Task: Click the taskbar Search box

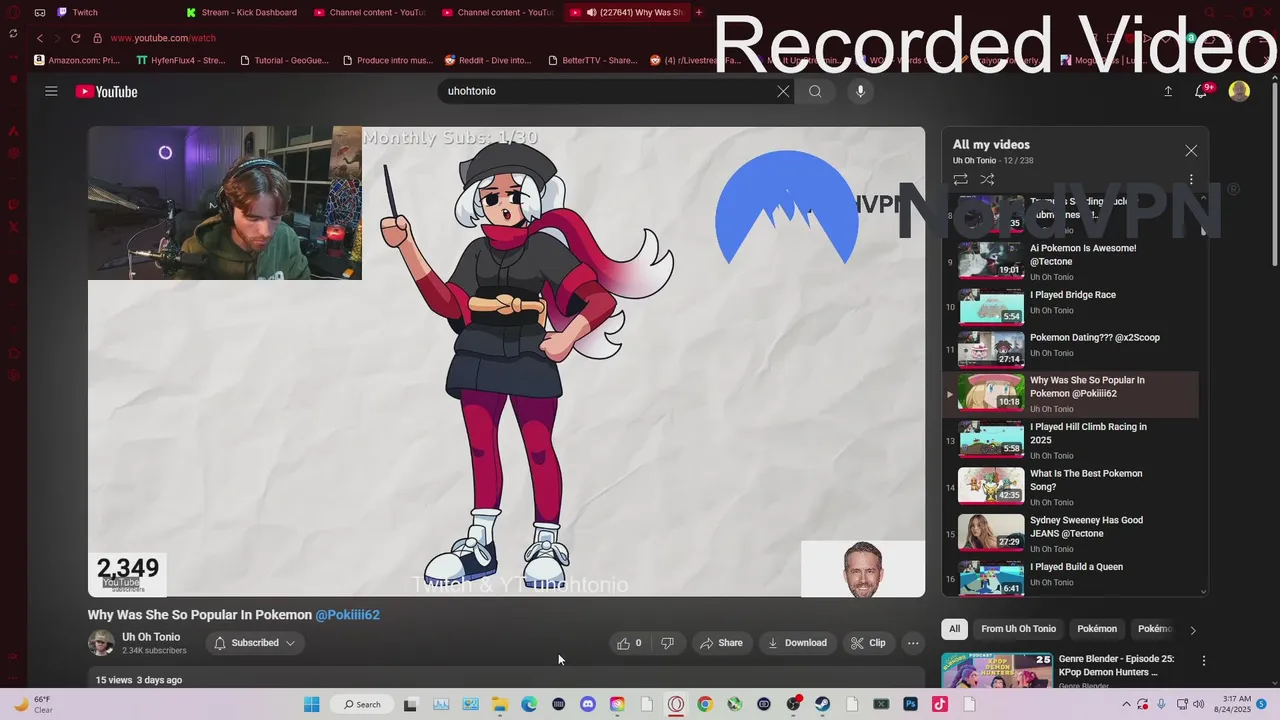Action: pyautogui.click(x=362, y=704)
